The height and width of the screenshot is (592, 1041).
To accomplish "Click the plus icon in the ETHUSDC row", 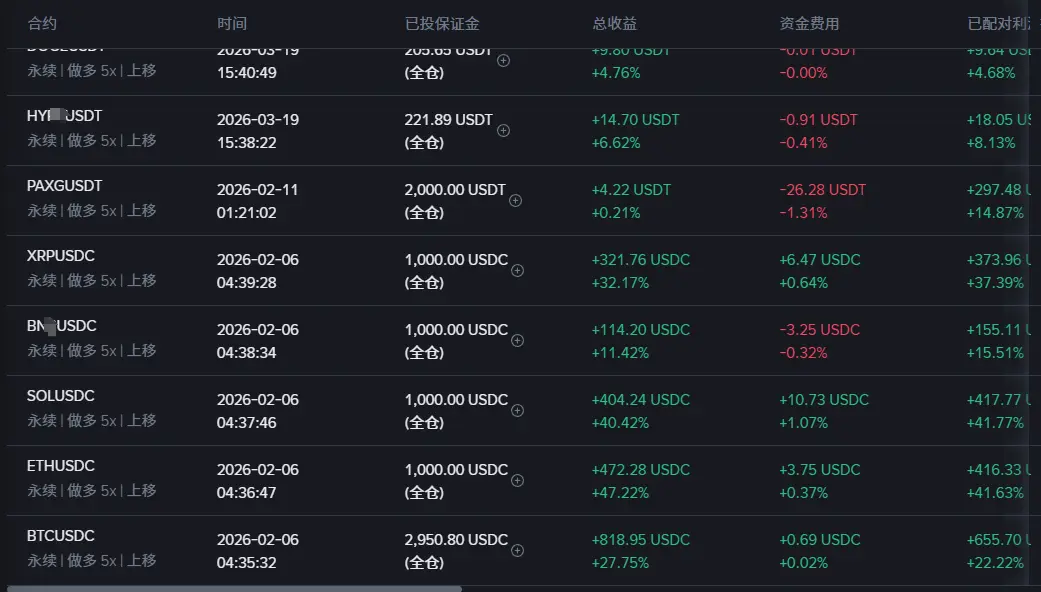I will click(518, 480).
